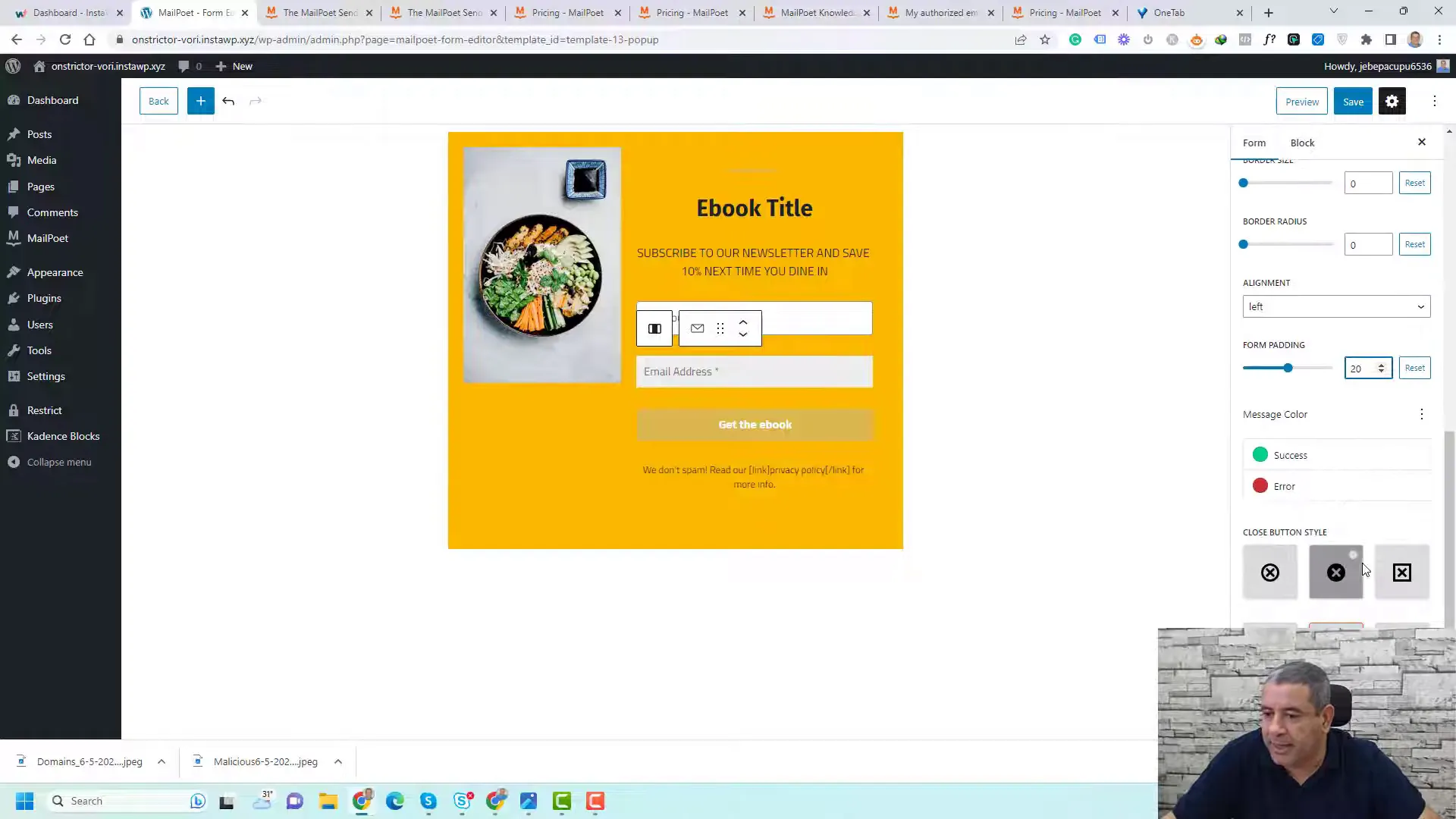This screenshot has height=819, width=1456.
Task: Click the Back navigation button
Action: (158, 100)
